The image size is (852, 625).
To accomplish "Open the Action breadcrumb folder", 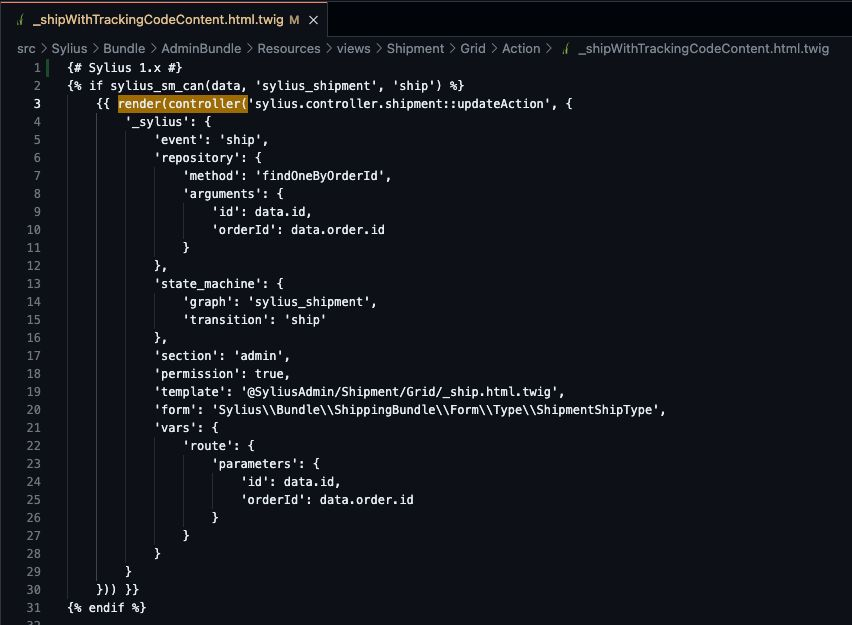I will click(x=521, y=48).
